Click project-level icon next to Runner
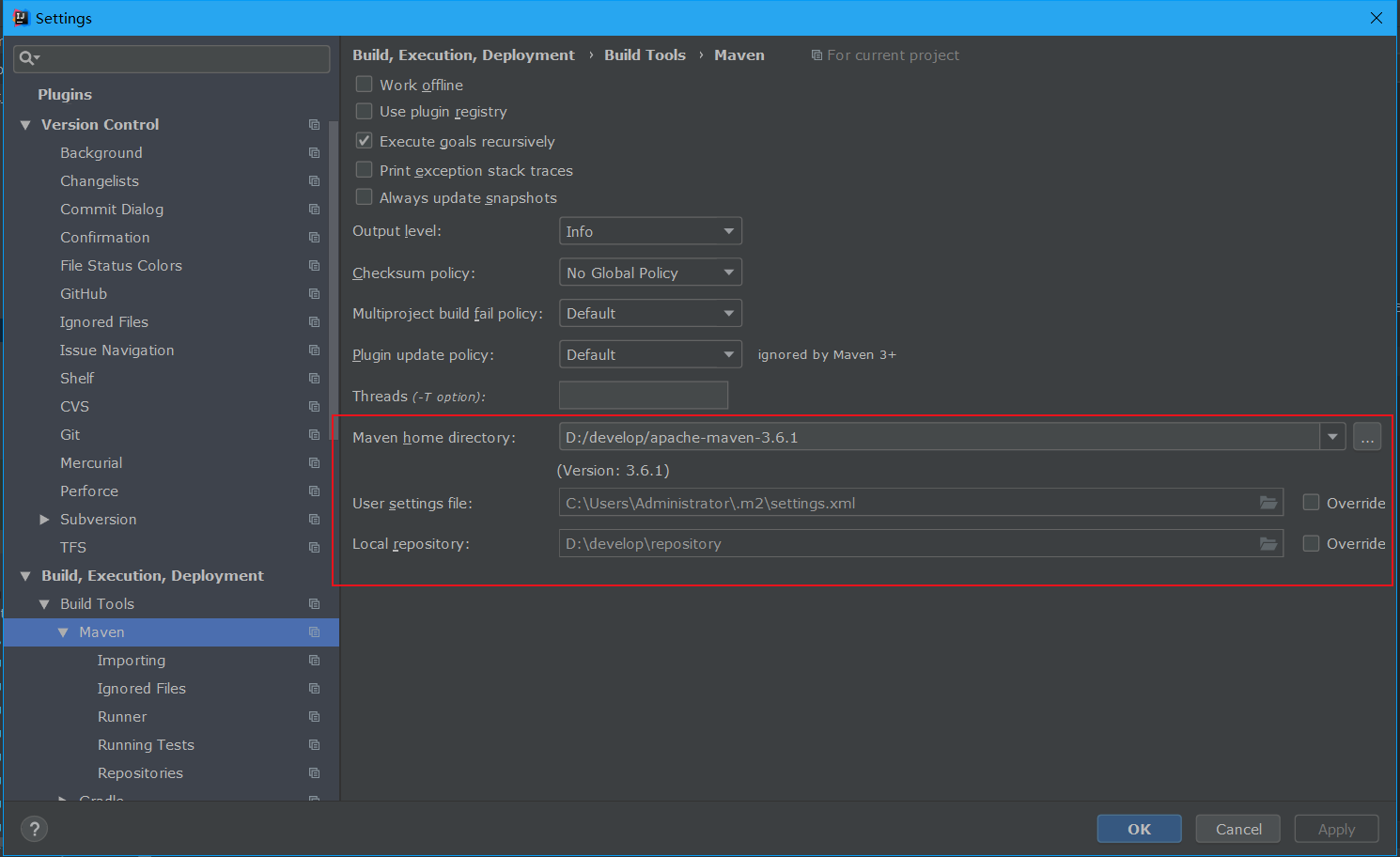The image size is (1400, 857). click(x=314, y=717)
